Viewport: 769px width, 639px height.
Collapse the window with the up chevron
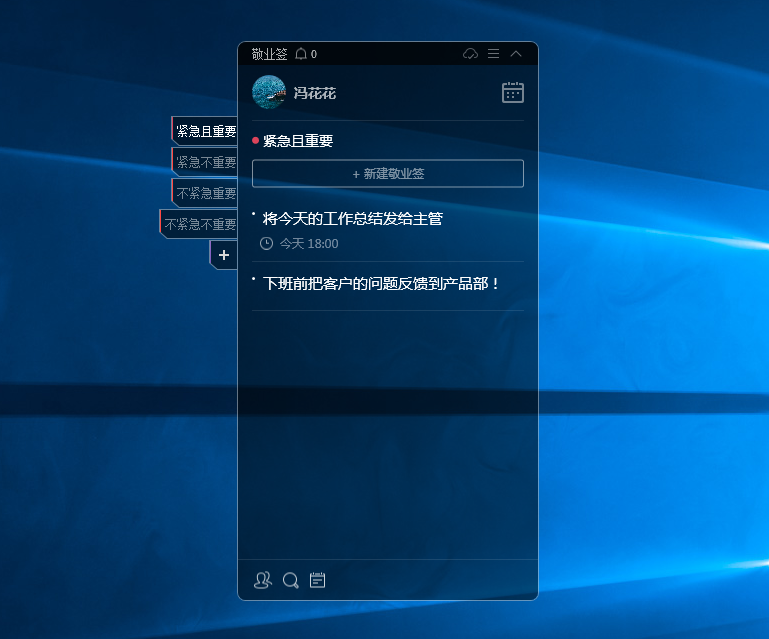click(516, 54)
